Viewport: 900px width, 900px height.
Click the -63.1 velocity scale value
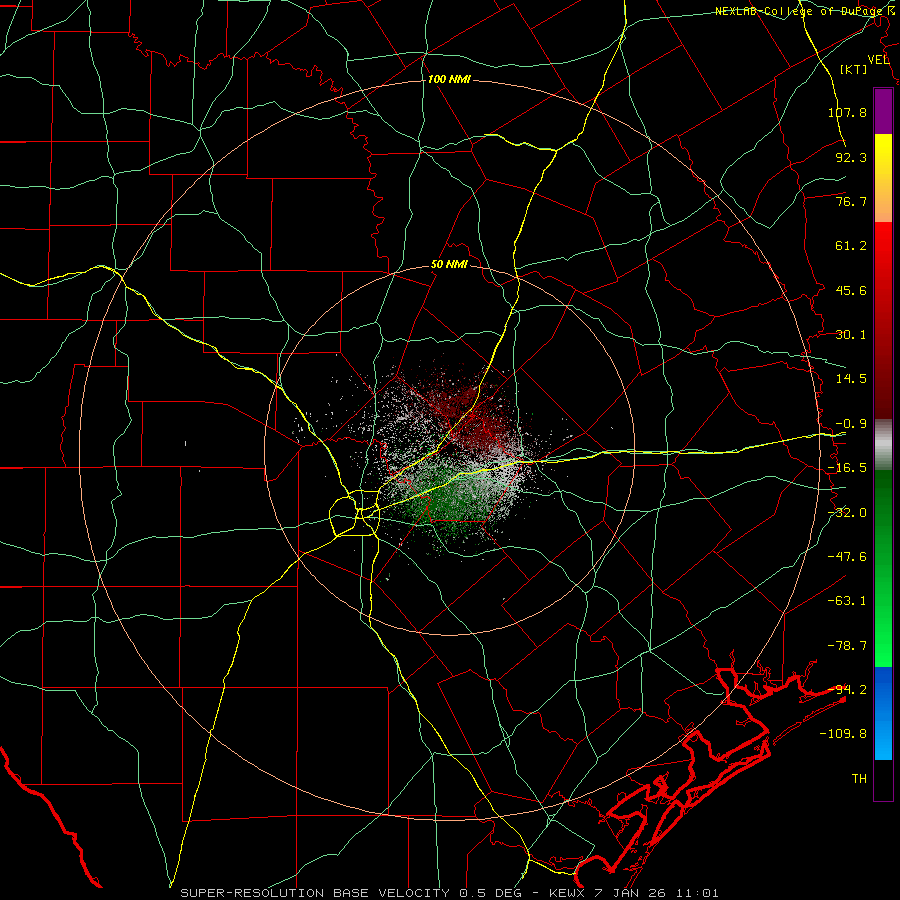(x=847, y=601)
